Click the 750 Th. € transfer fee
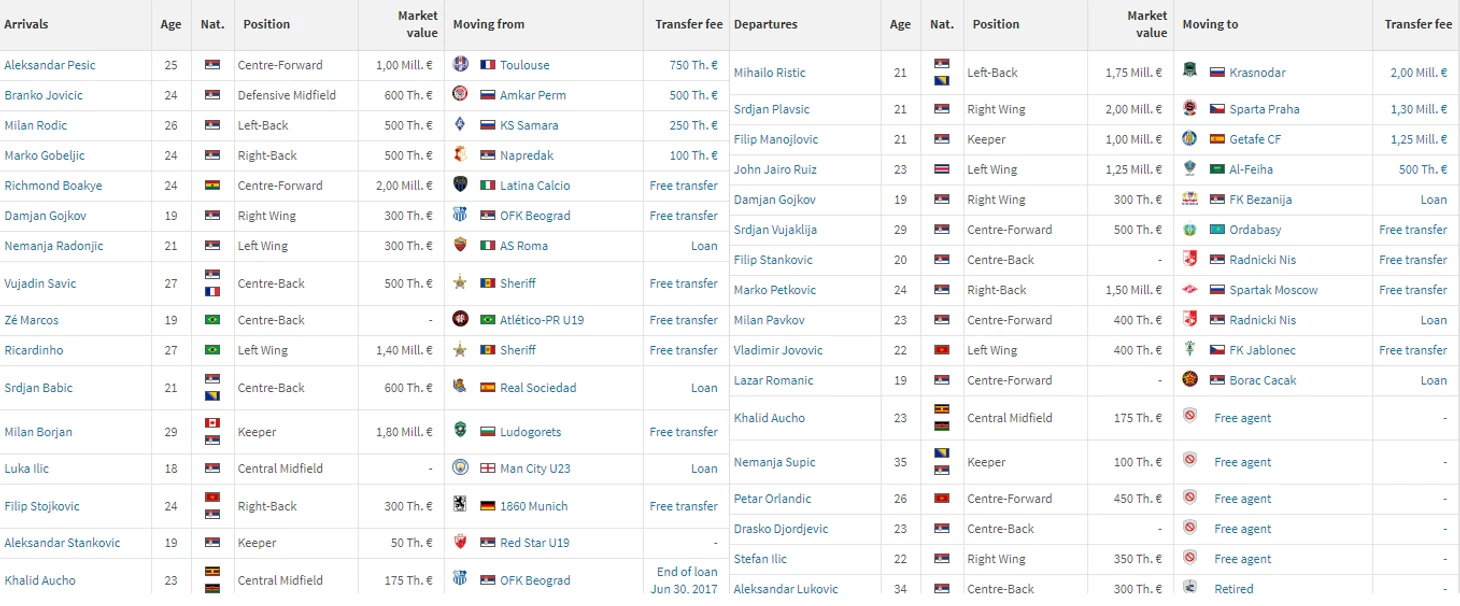 [693, 65]
